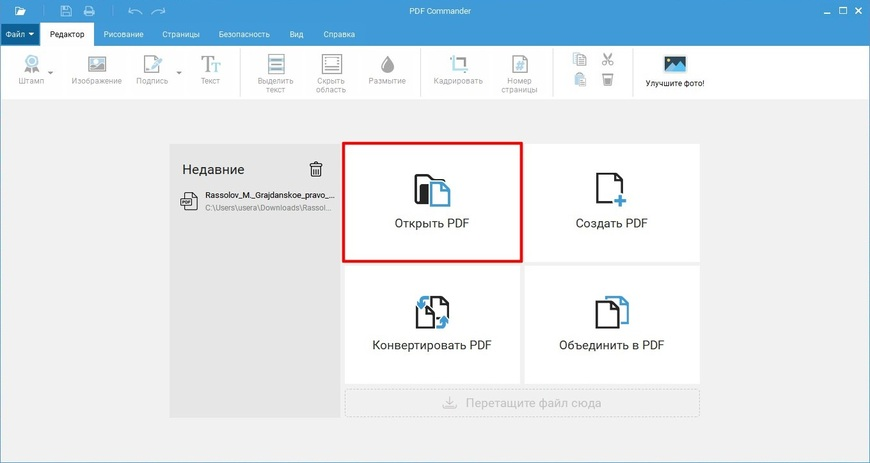The width and height of the screenshot is (870, 463).
Task: Click the file path C:\Users\usera\Downloads text
Action: [x=269, y=208]
